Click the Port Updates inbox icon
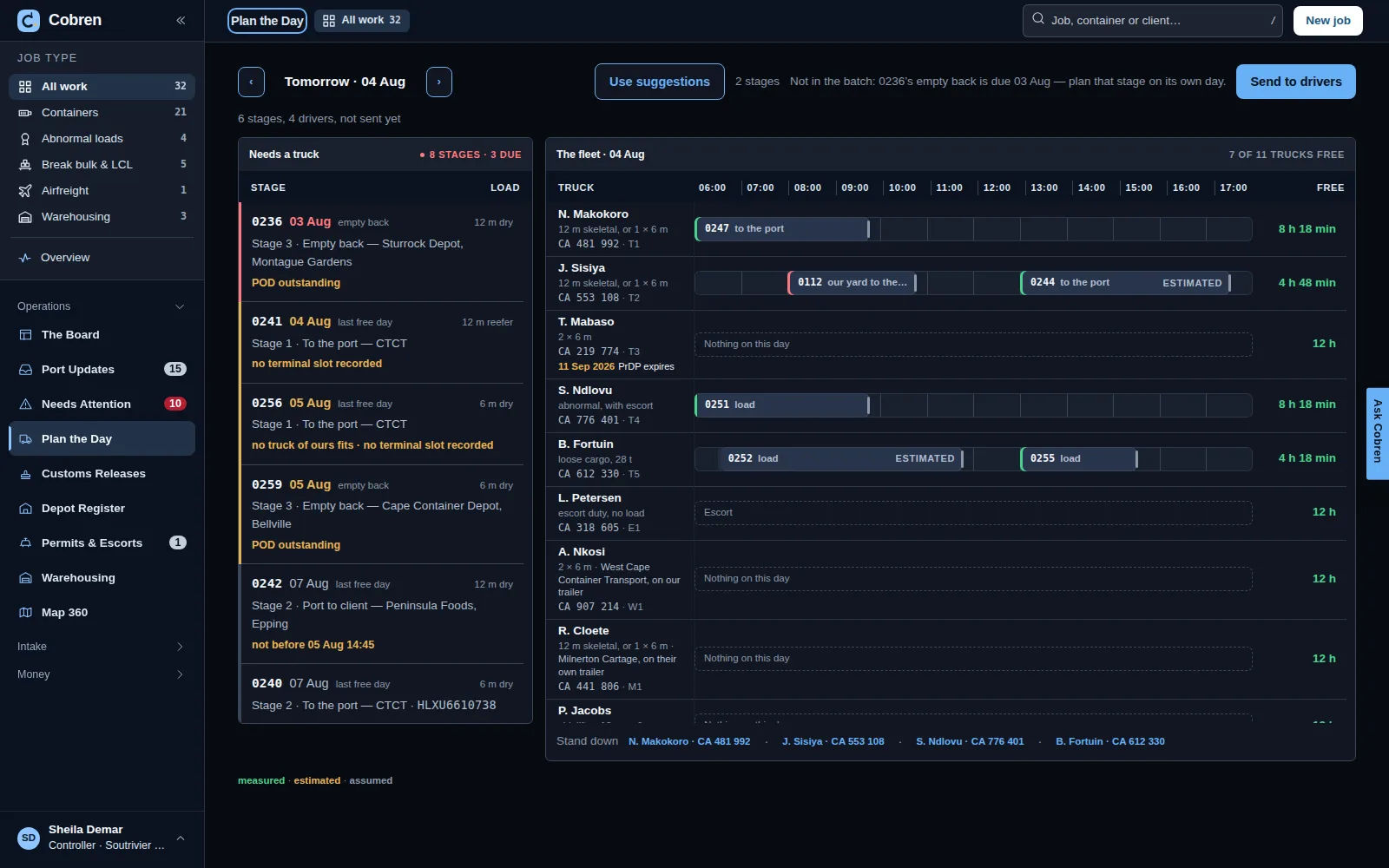Image resolution: width=1389 pixels, height=868 pixels. point(25,370)
